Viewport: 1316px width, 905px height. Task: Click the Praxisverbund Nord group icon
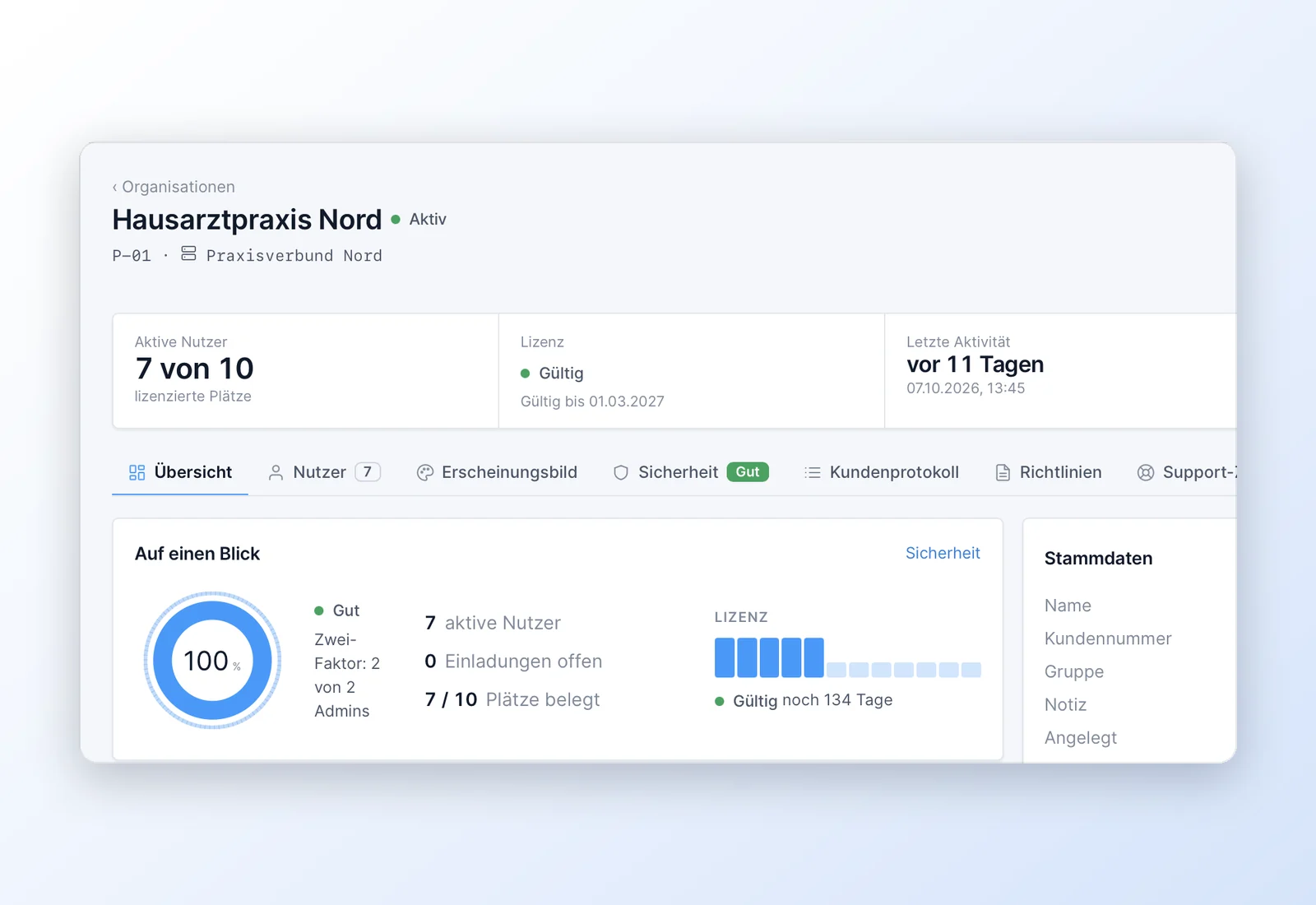pyautogui.click(x=188, y=253)
